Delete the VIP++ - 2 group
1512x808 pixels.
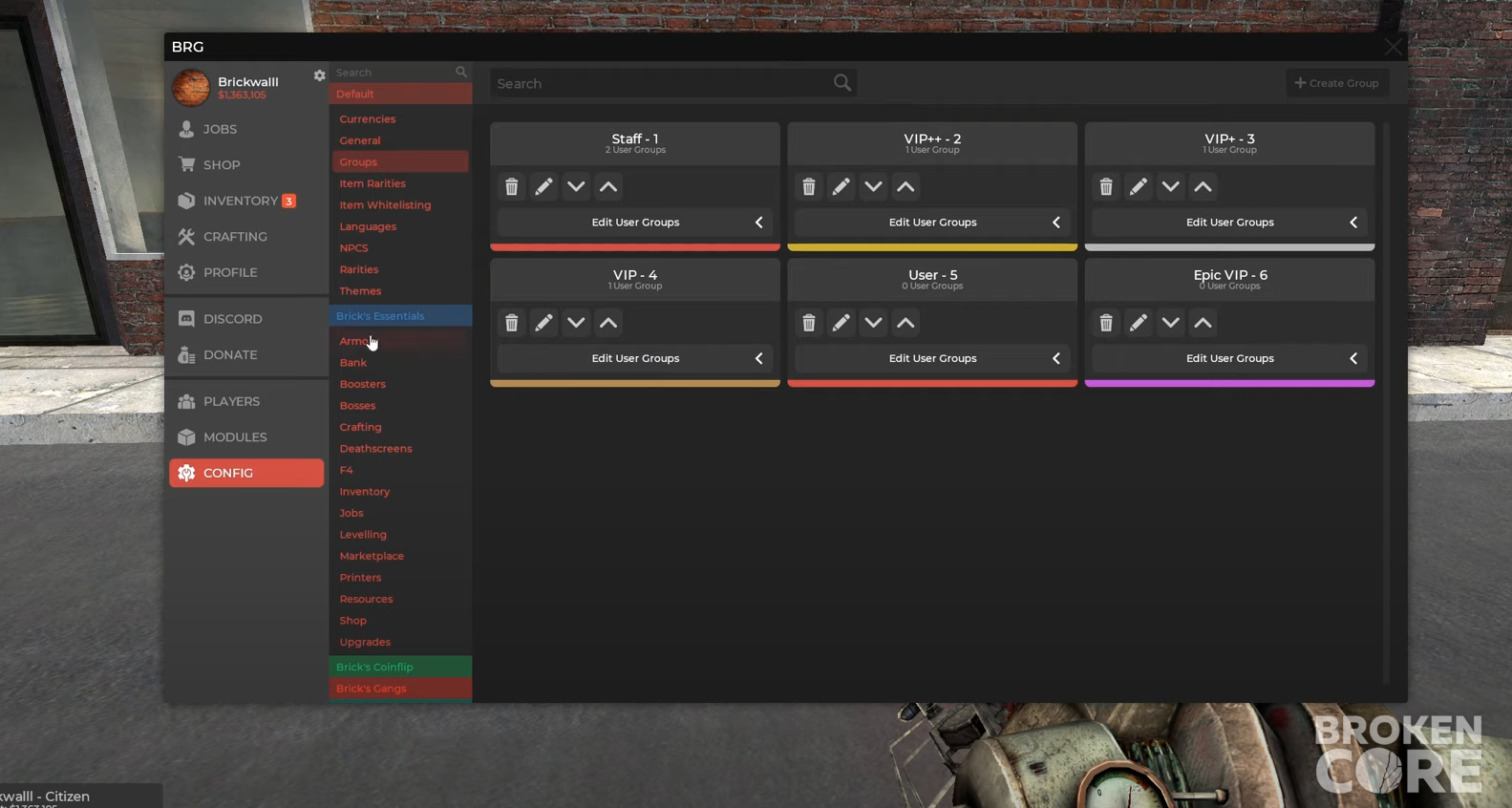pos(809,187)
